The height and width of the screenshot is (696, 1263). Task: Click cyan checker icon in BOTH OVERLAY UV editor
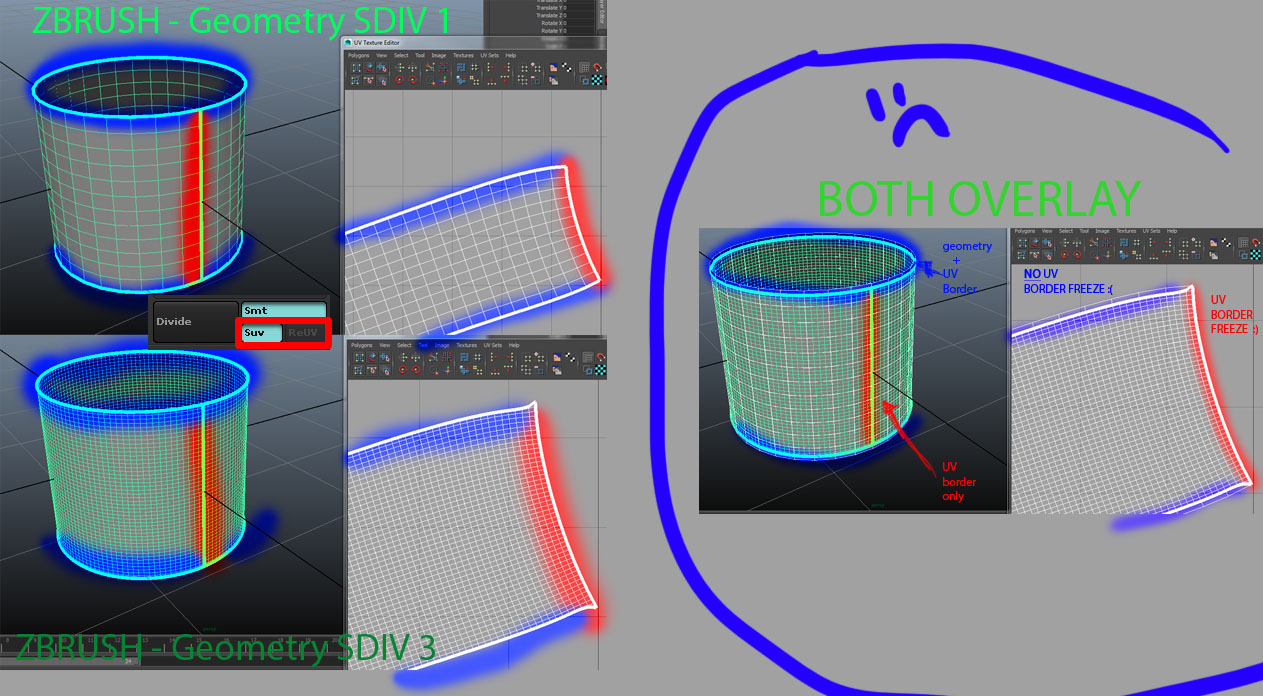(x=1255, y=254)
